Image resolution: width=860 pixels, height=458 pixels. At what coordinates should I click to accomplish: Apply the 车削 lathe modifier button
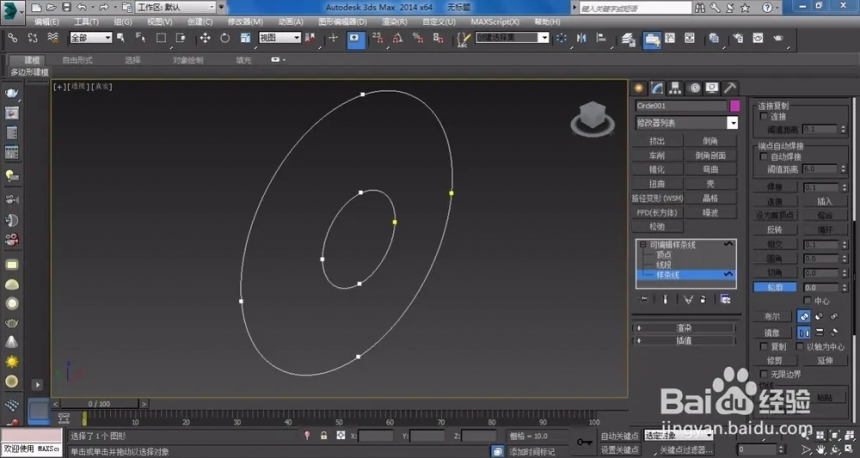tap(657, 155)
